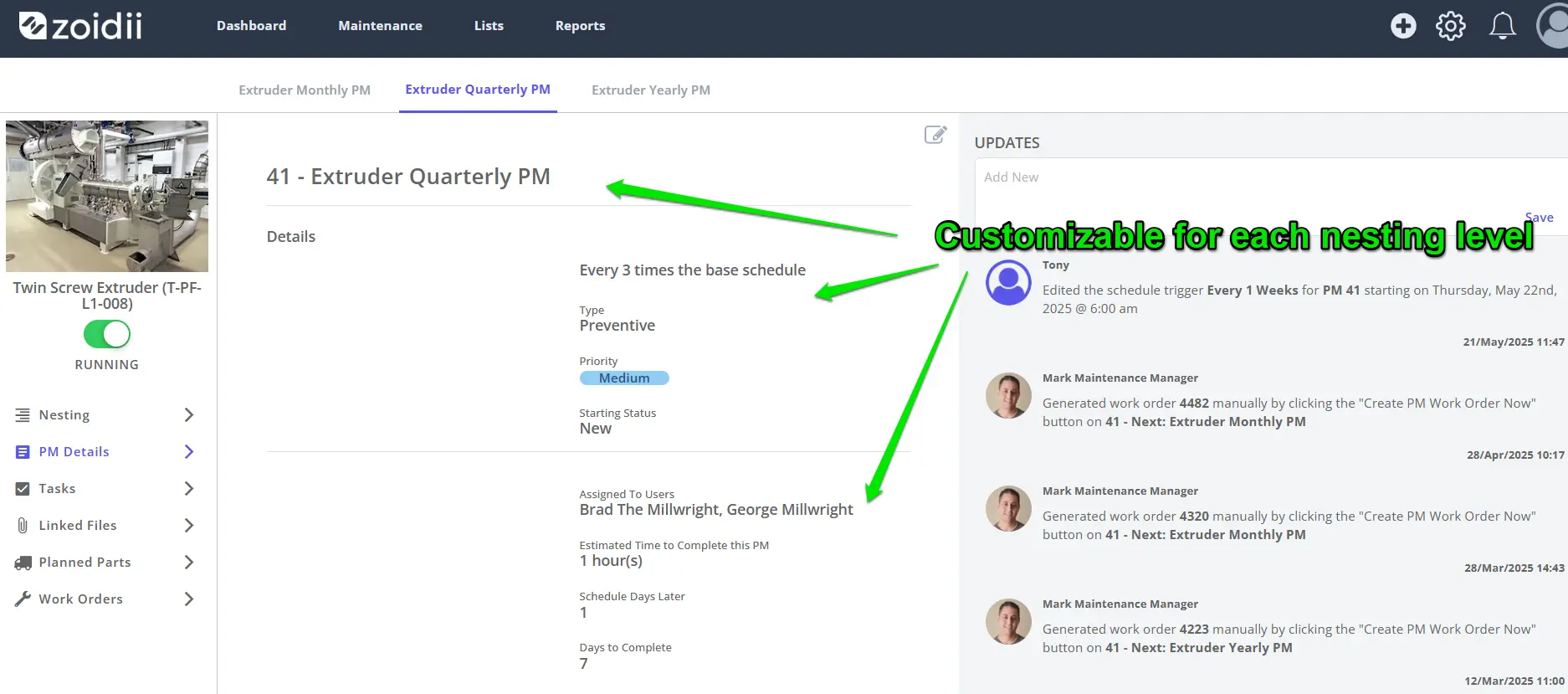Open the notifications bell
Viewport: 1568px width, 694px height.
pos(1503,26)
